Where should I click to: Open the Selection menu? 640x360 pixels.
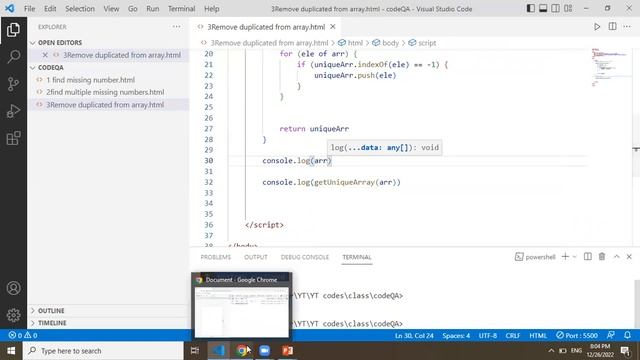click(80, 9)
